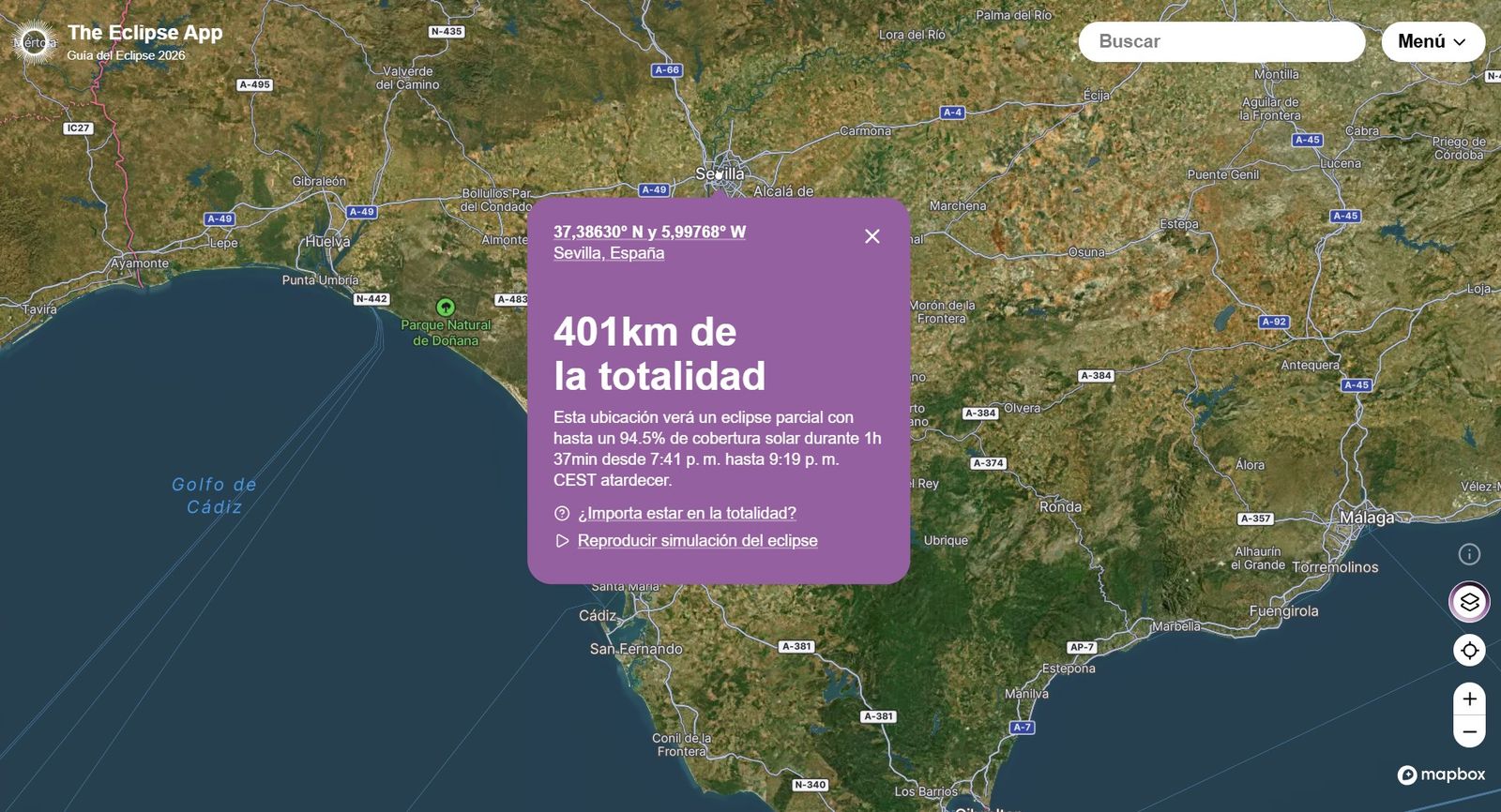Click the N-442 road shield

pyautogui.click(x=371, y=299)
